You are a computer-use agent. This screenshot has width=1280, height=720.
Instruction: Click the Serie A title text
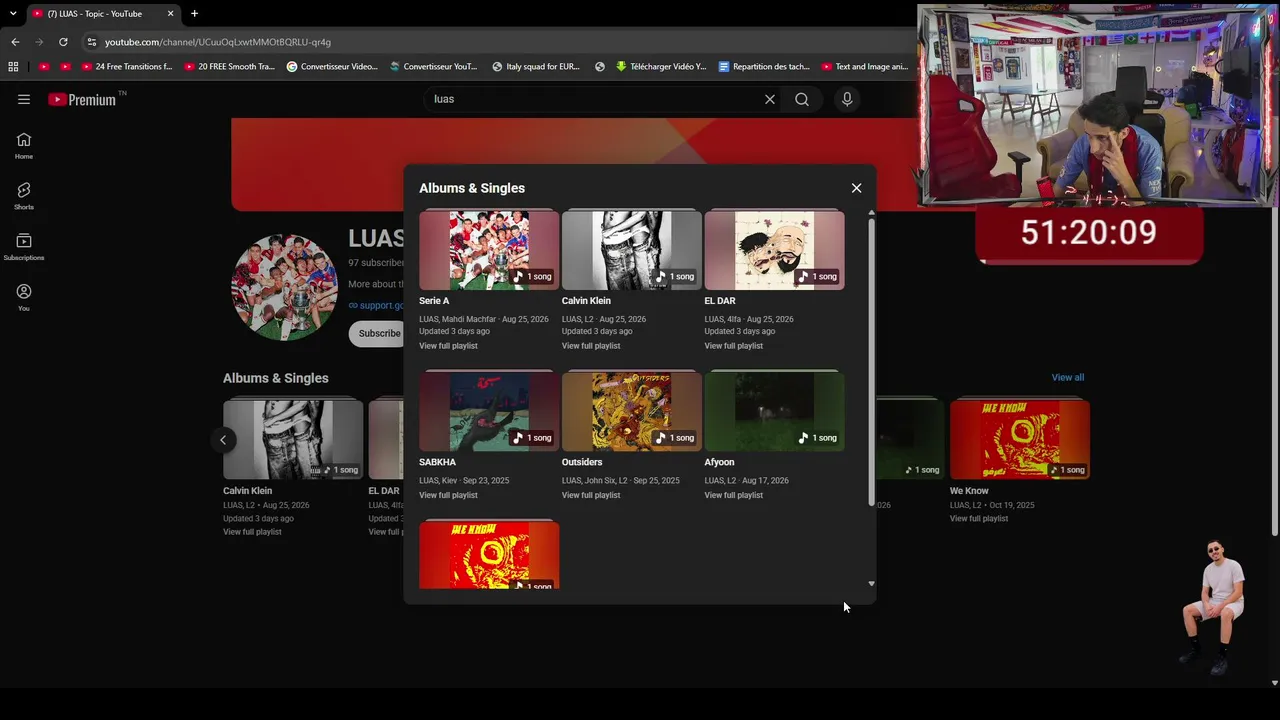434,301
